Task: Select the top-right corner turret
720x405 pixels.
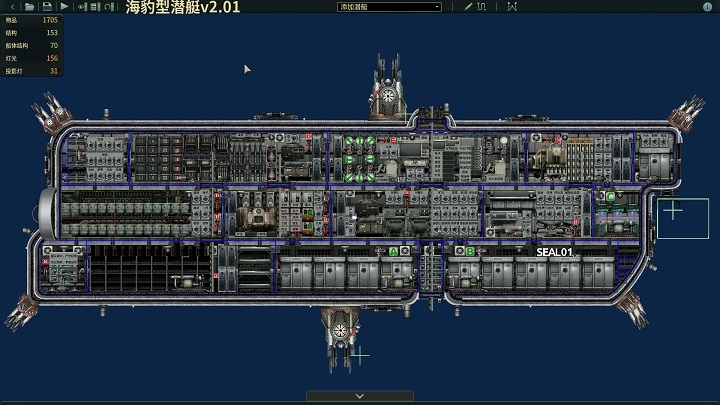Action: click(x=686, y=113)
